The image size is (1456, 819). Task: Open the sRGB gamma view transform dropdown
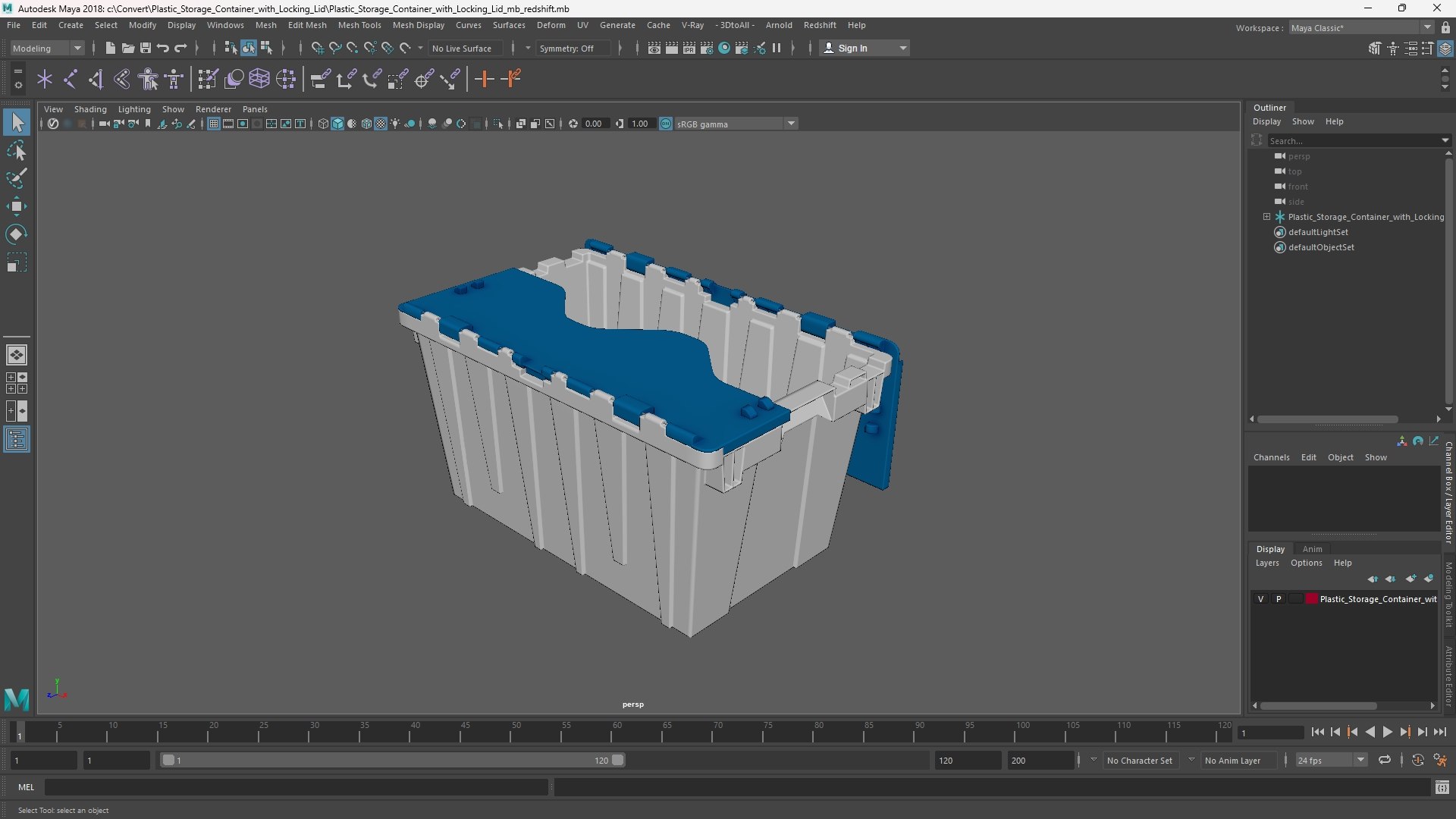736,124
